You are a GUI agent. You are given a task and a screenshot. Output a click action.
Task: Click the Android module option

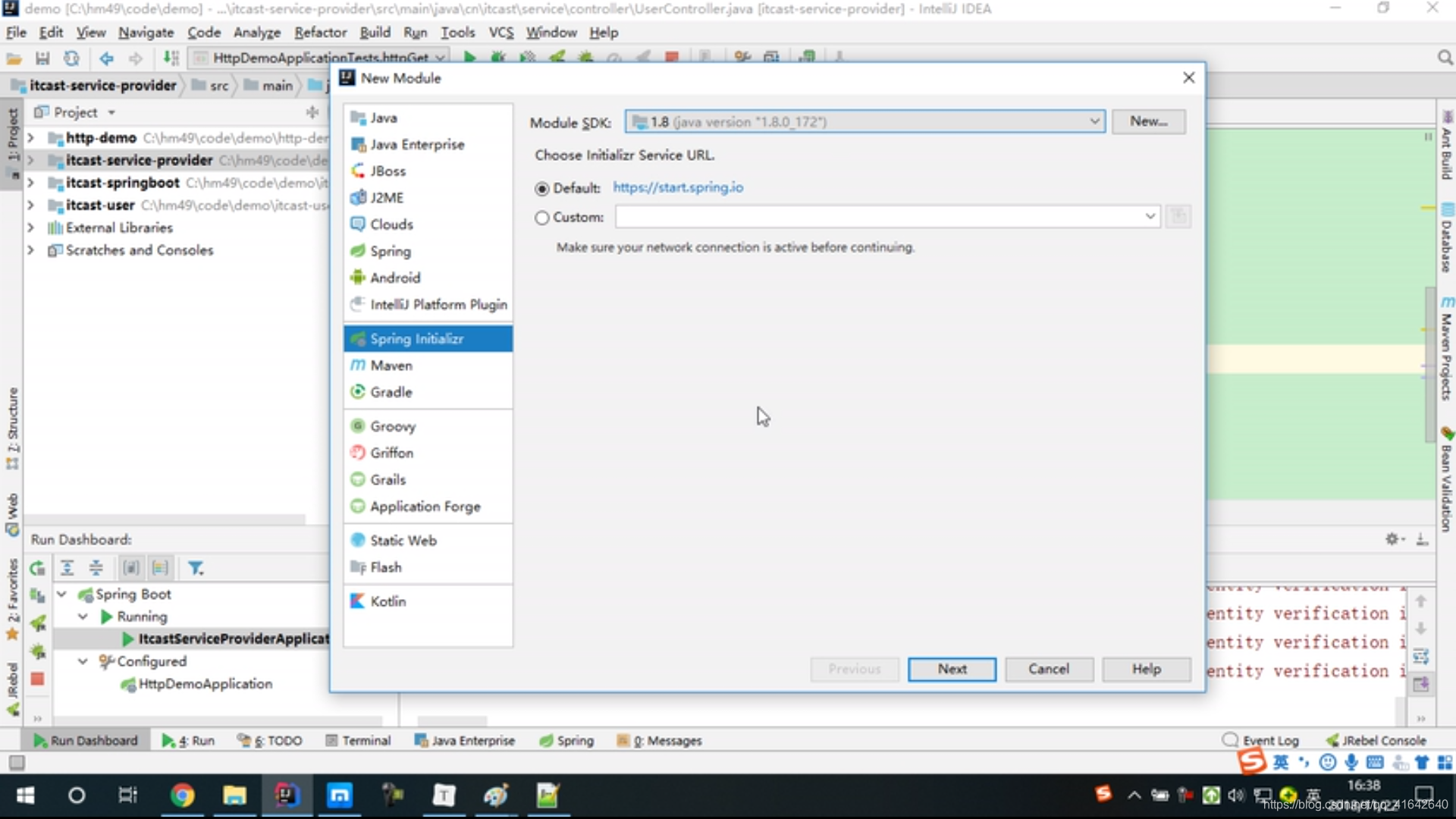(395, 277)
